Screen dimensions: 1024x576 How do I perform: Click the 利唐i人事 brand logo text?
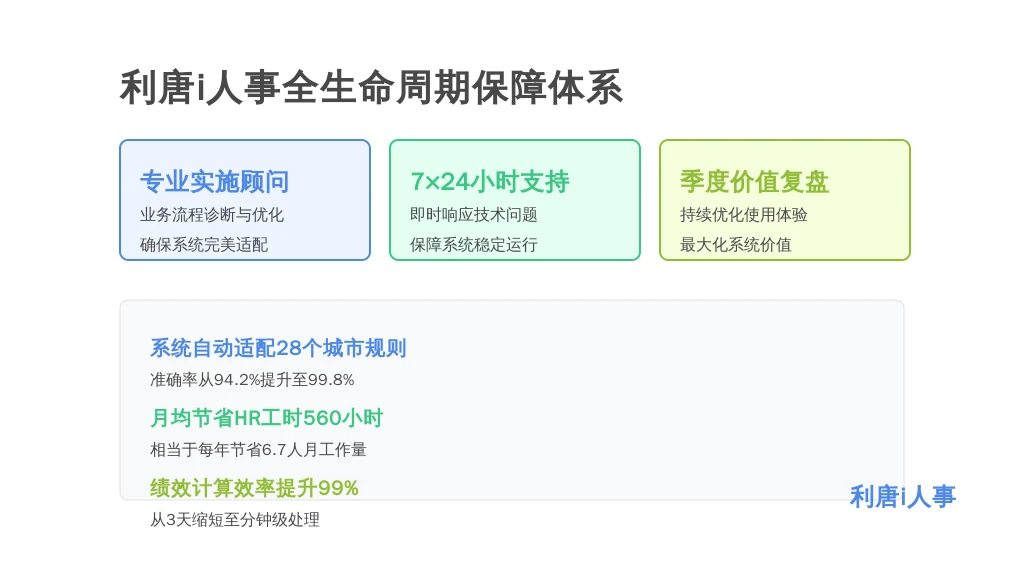tap(903, 497)
